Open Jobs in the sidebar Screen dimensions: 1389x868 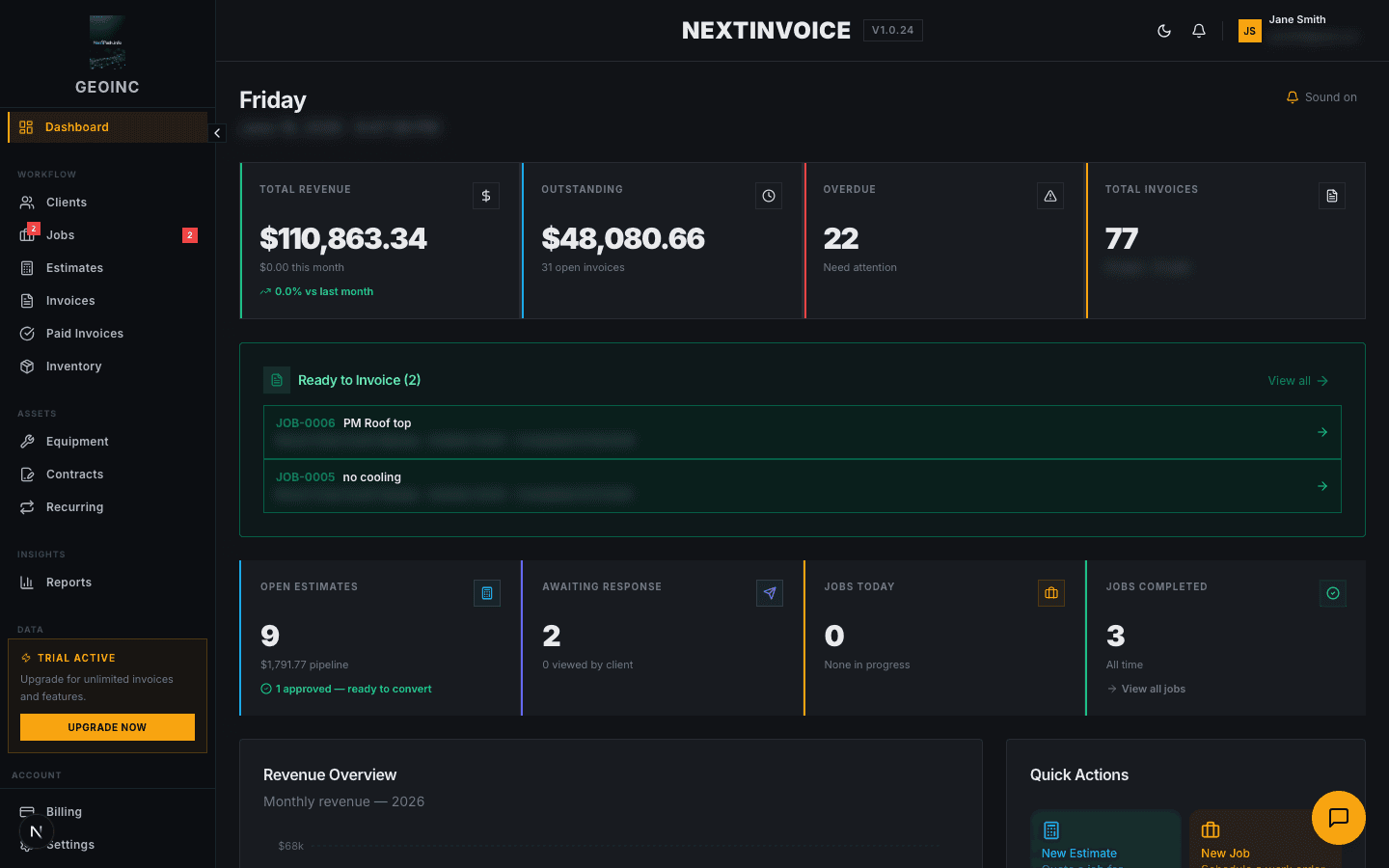107,235
